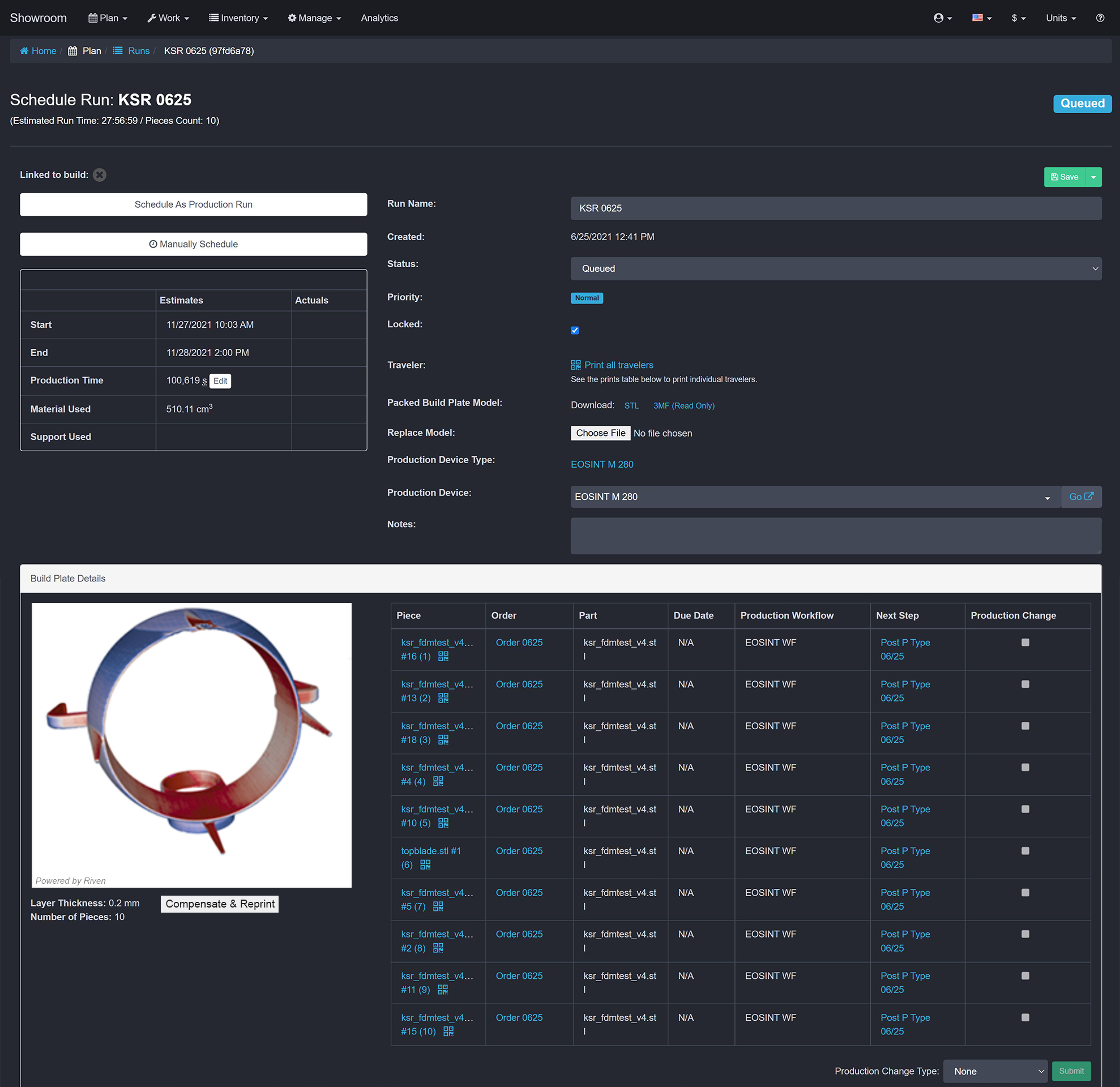
Task: Open the help question mark icon
Action: (1100, 18)
